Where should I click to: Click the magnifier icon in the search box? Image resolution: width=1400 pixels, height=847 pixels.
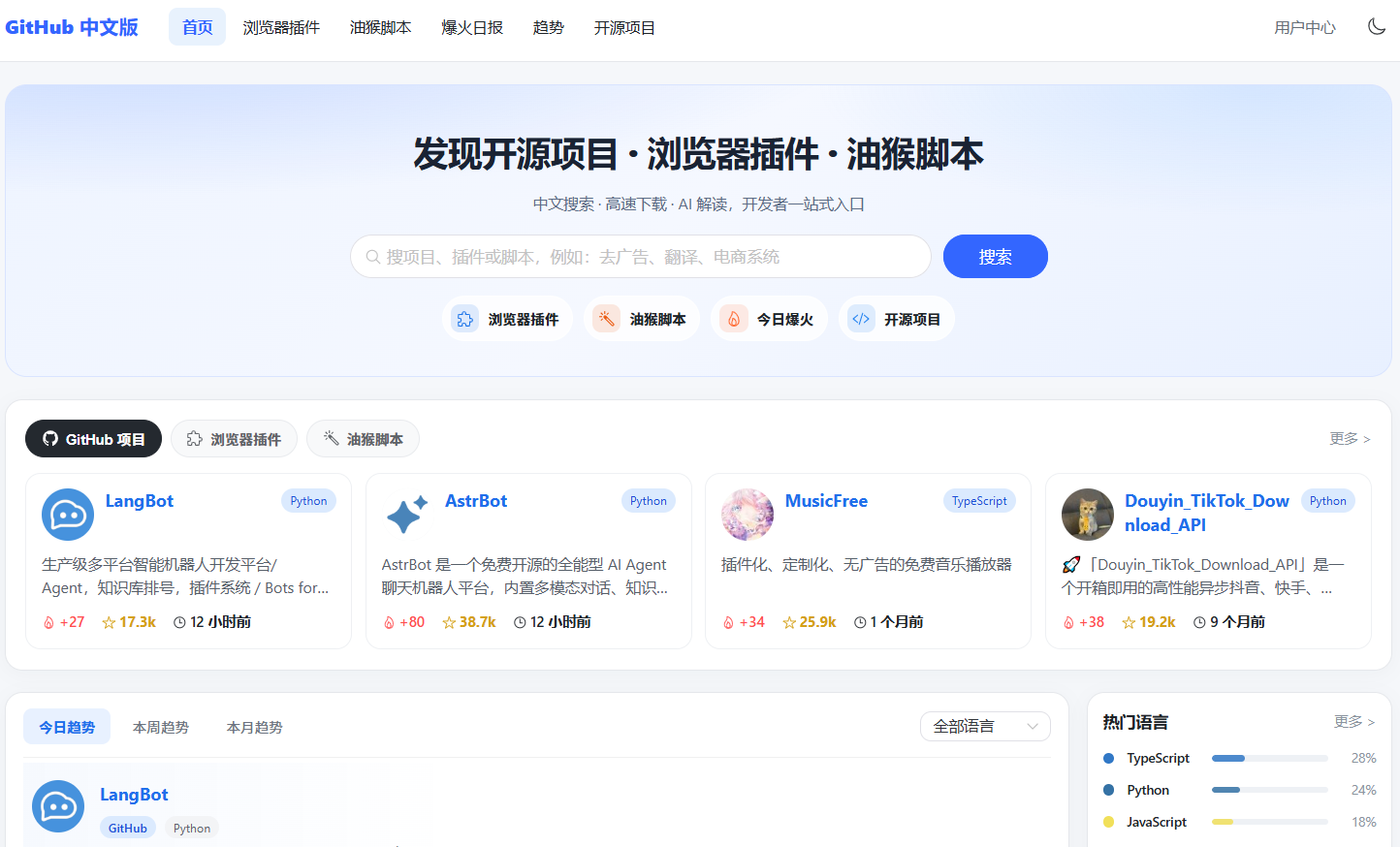point(372,257)
